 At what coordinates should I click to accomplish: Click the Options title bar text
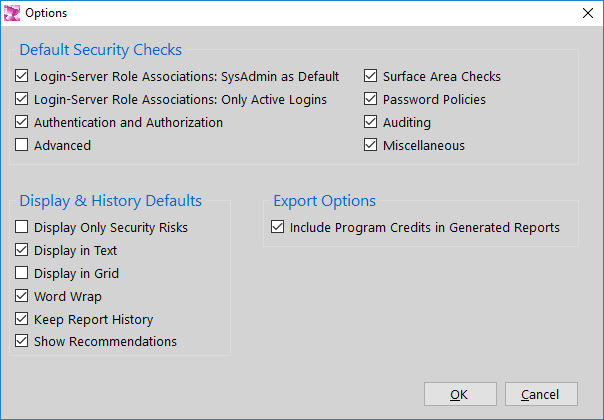click(x=46, y=13)
